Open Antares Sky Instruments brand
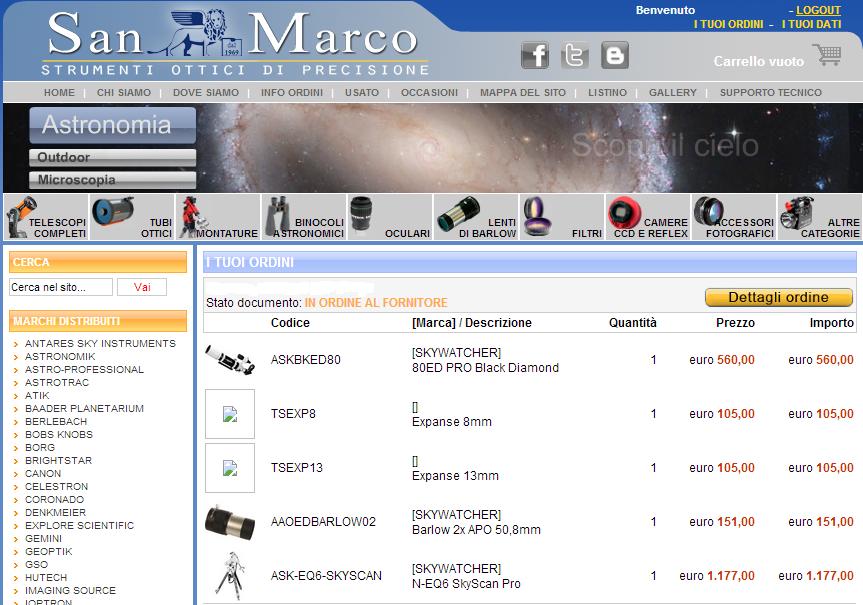Image resolution: width=863 pixels, height=605 pixels. [100, 344]
